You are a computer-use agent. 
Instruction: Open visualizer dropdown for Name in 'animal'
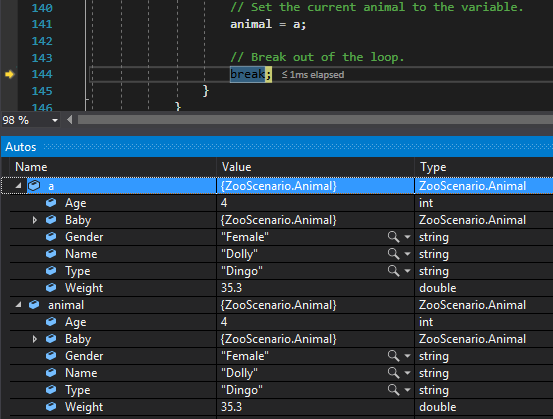(x=407, y=372)
